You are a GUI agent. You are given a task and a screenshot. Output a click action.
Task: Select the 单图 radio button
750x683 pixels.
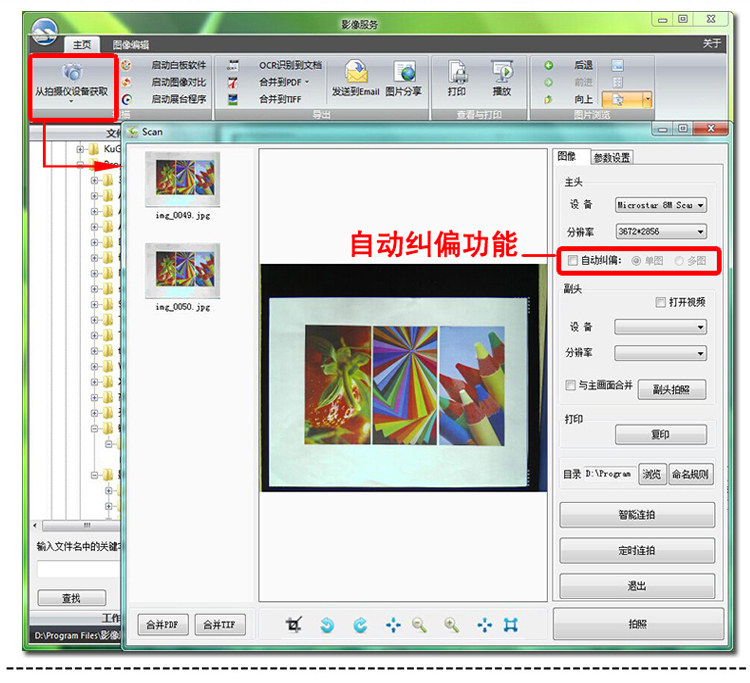pos(636,261)
